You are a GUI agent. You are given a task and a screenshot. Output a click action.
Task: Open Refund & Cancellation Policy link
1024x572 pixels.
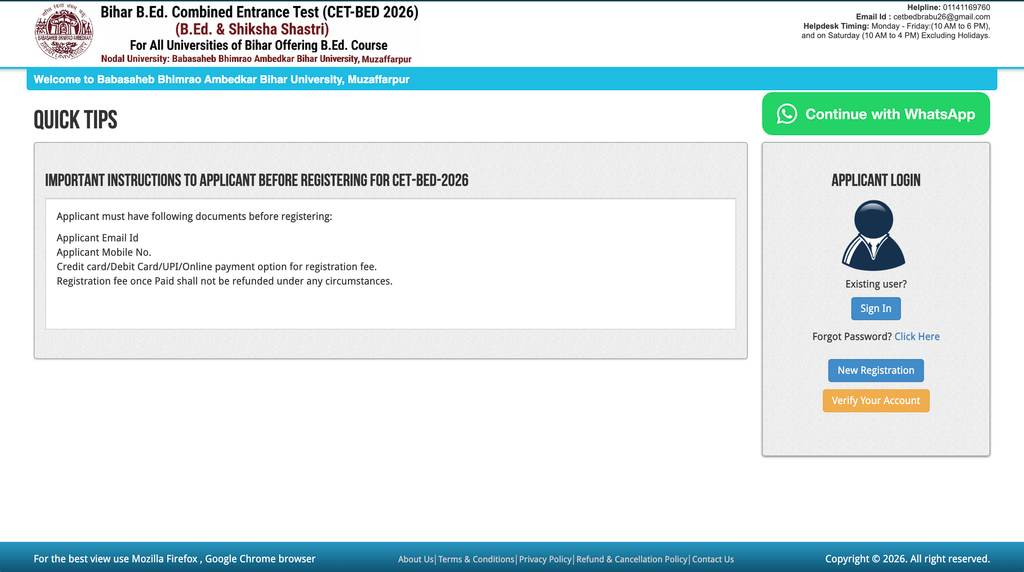(x=632, y=560)
